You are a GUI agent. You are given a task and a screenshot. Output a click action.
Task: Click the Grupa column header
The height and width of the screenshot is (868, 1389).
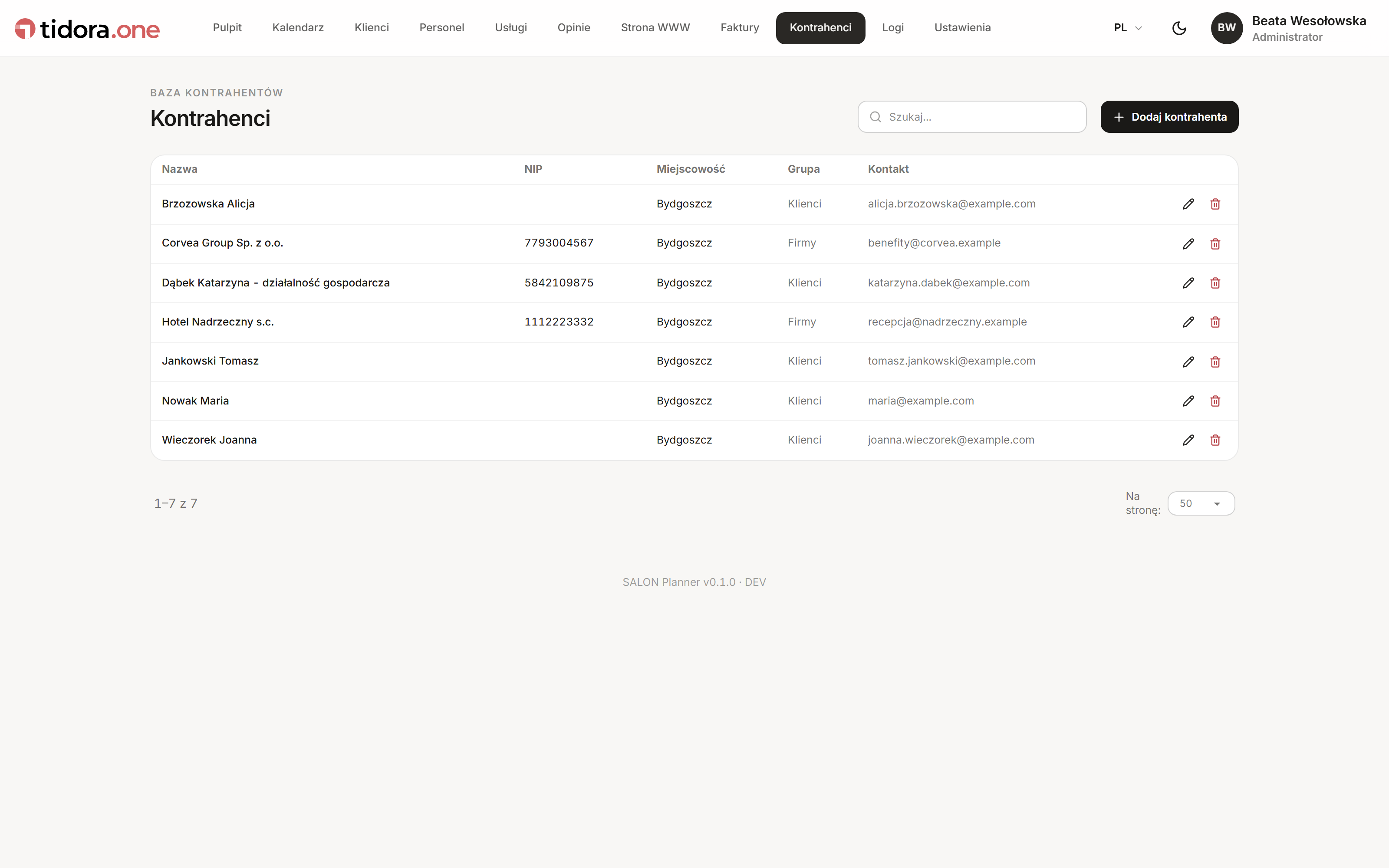coord(803,169)
